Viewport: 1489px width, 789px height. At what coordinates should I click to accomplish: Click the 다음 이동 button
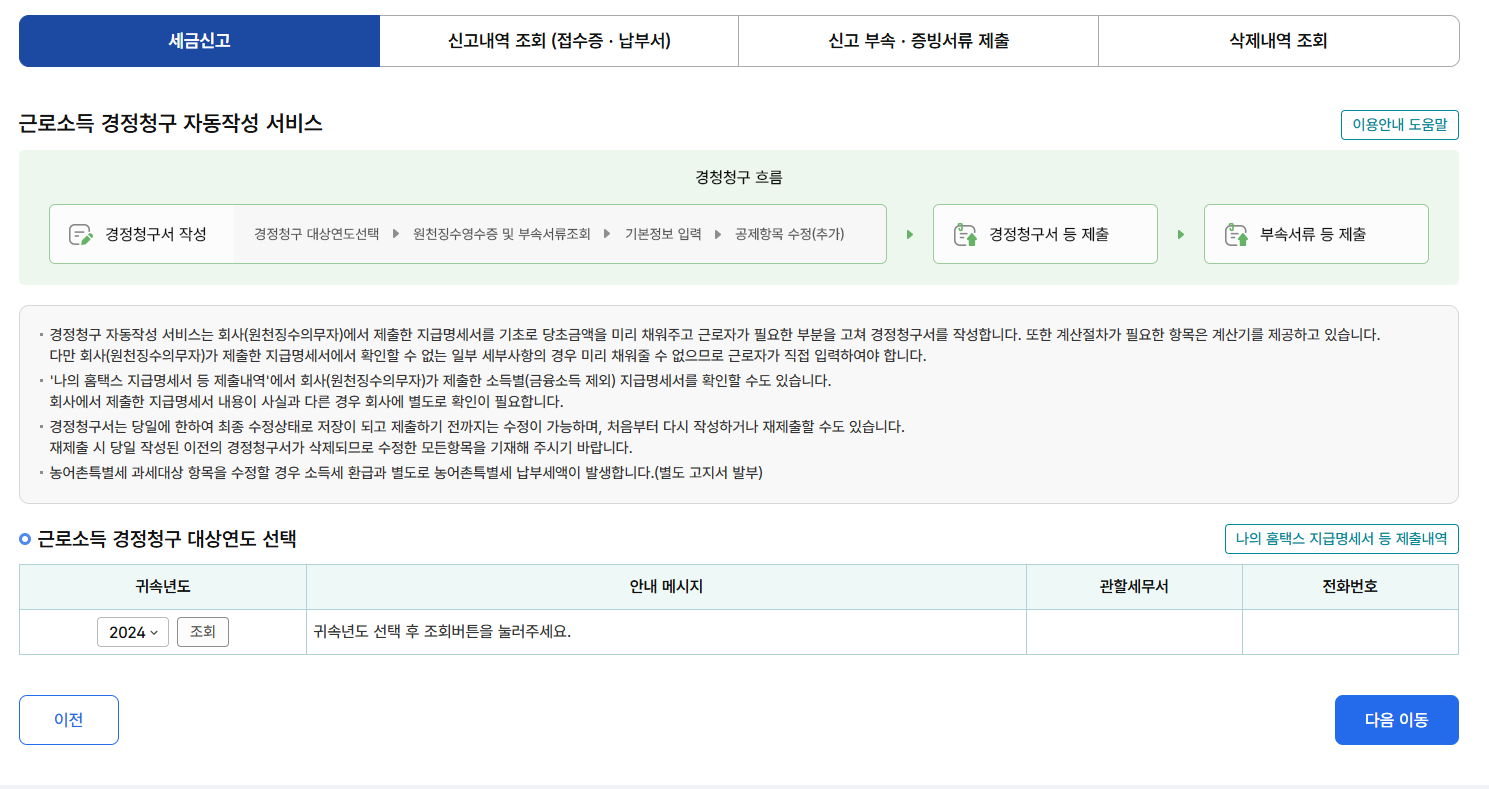[1396, 719]
